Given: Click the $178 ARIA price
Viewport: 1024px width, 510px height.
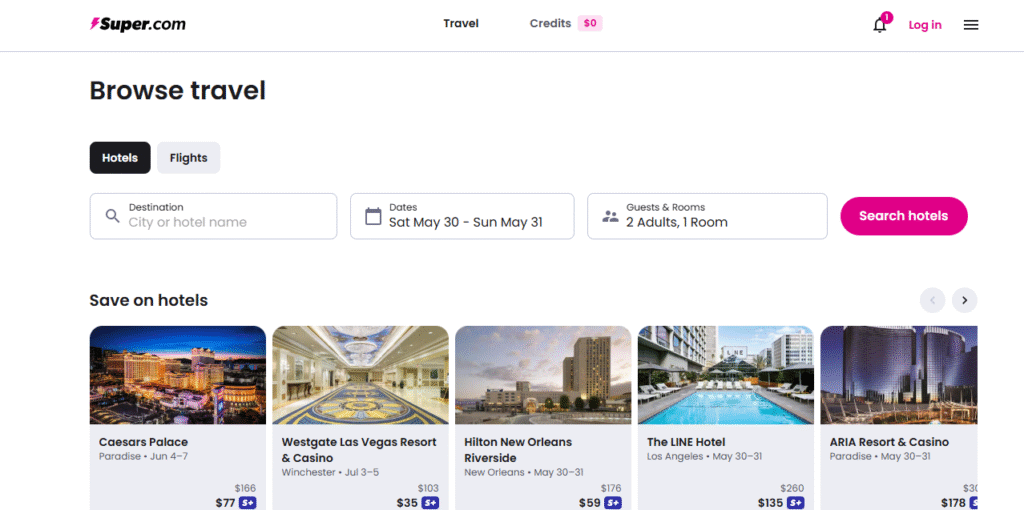Looking at the screenshot, I should coord(953,503).
